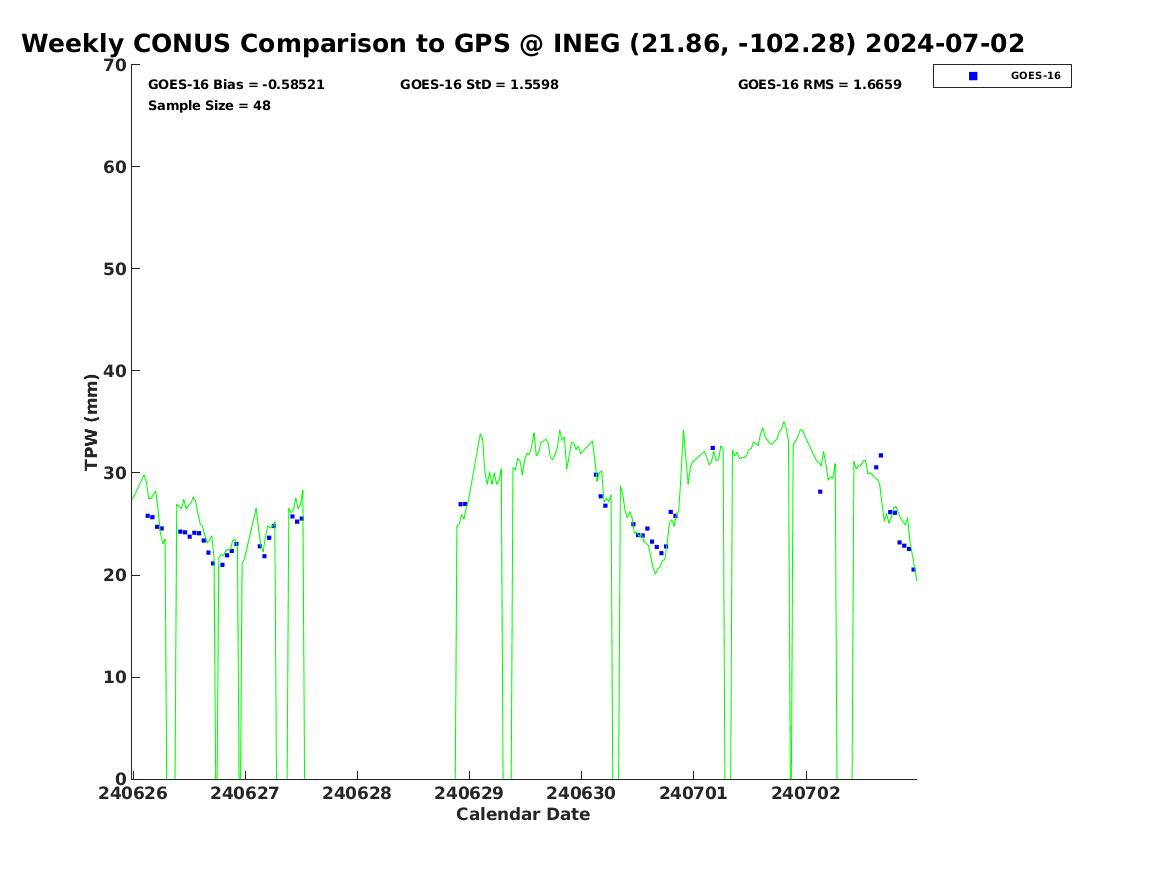The image size is (1167, 875).
Task: Click the x-axis tick label 240627
Action: click(245, 793)
